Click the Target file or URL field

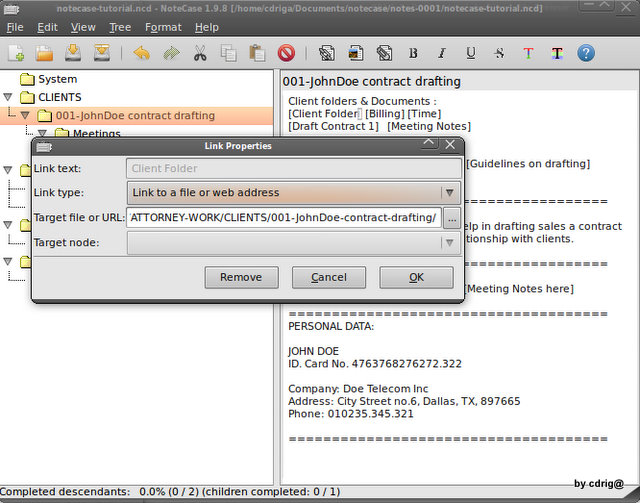click(x=284, y=218)
